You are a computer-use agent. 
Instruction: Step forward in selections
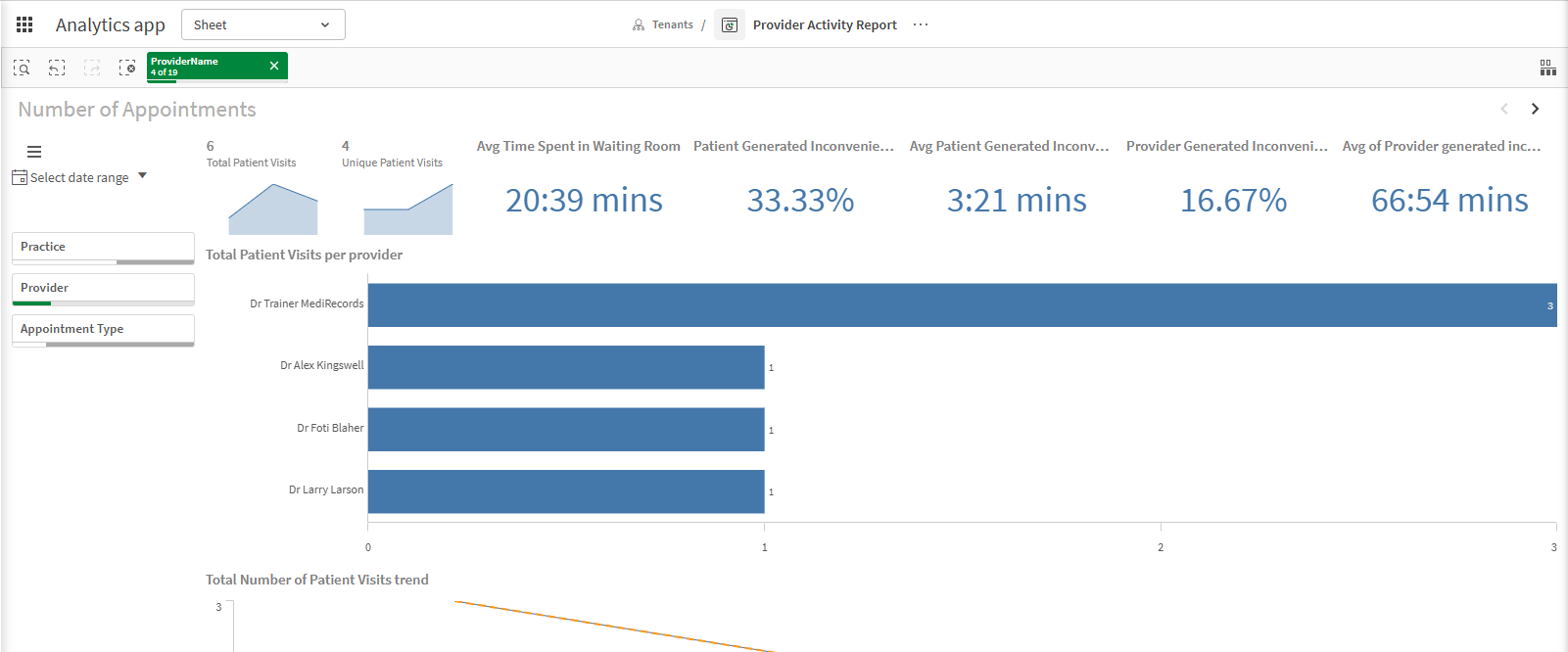[x=92, y=68]
